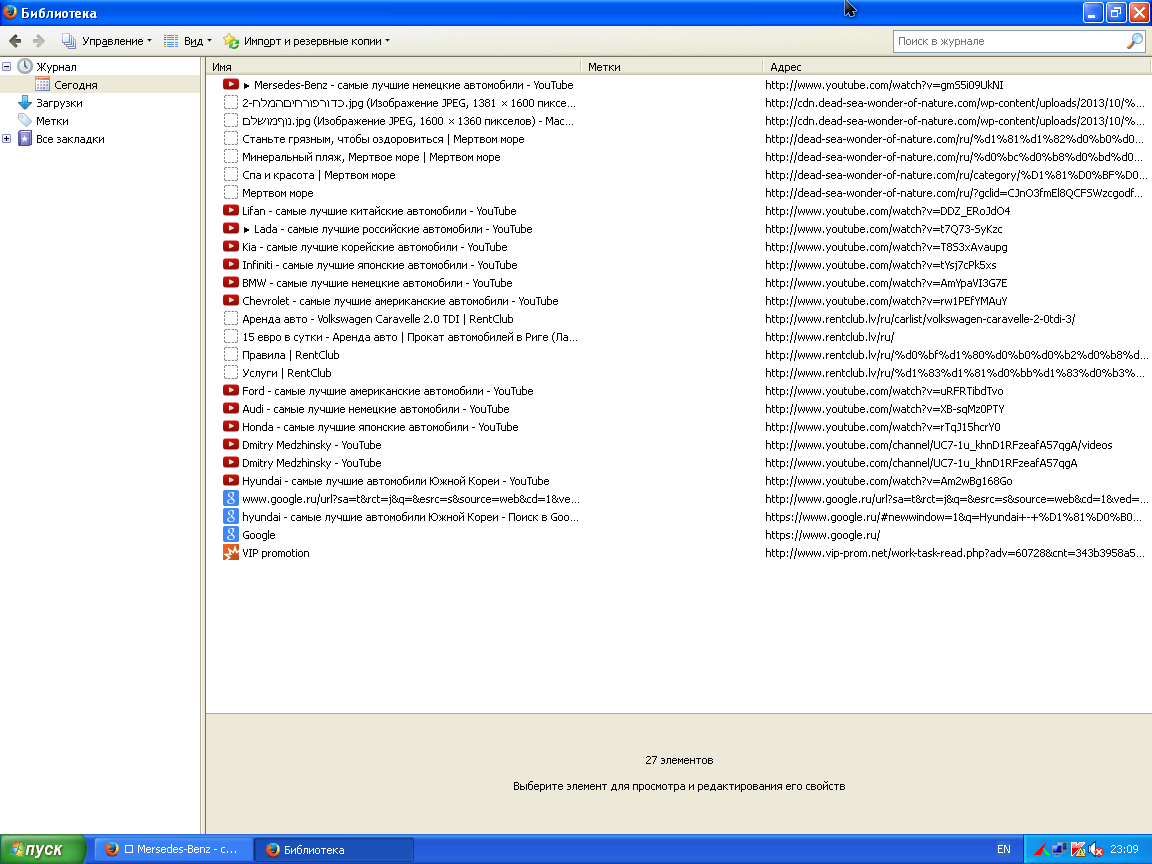Select 'Аренда авто - Volkswagen Caravelle' entry
This screenshot has height=864, width=1152.
coord(378,319)
